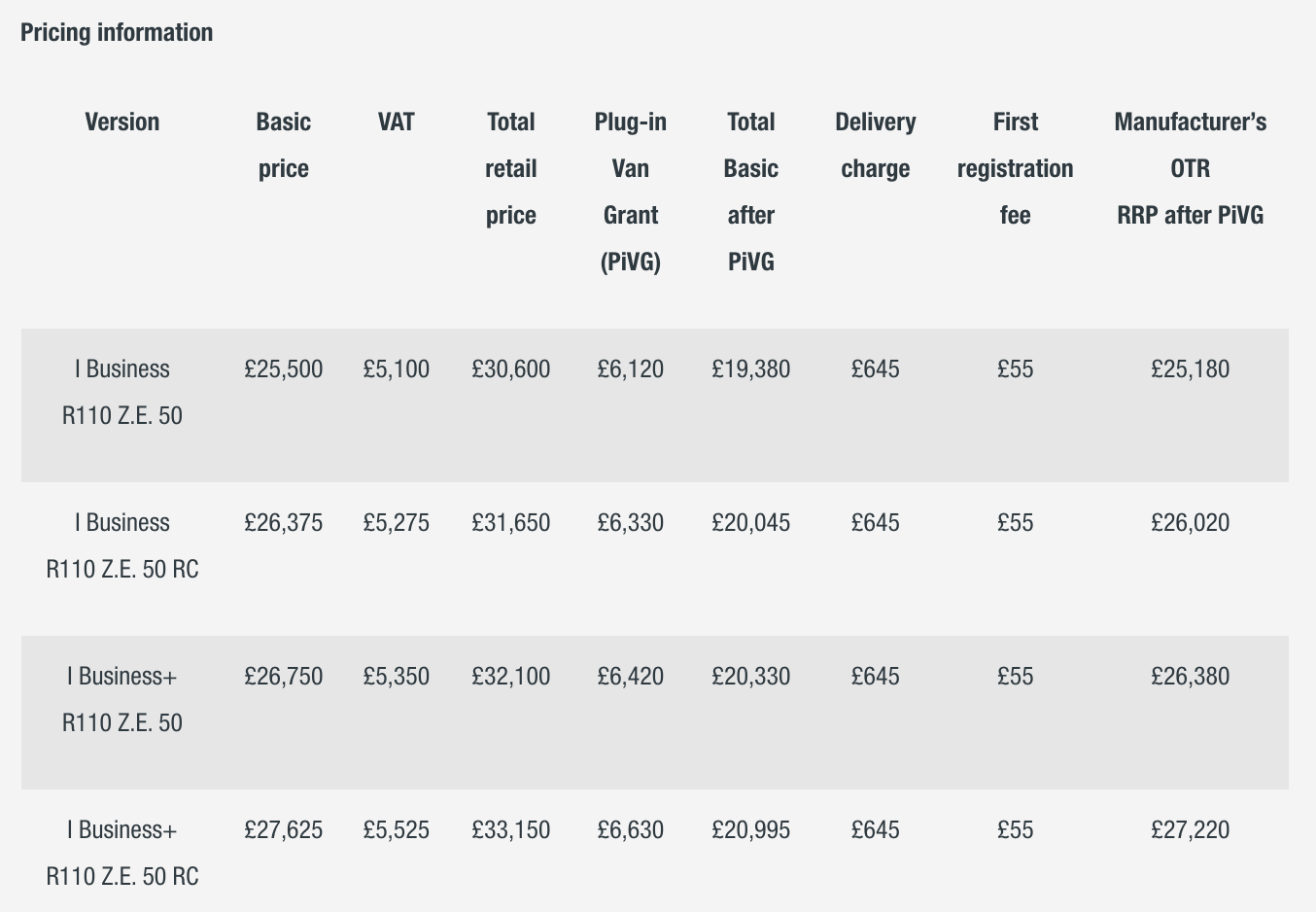Select the first I Business R110 Z.E. 50 row
Image resolution: width=1316 pixels, height=912 pixels.
[121, 393]
